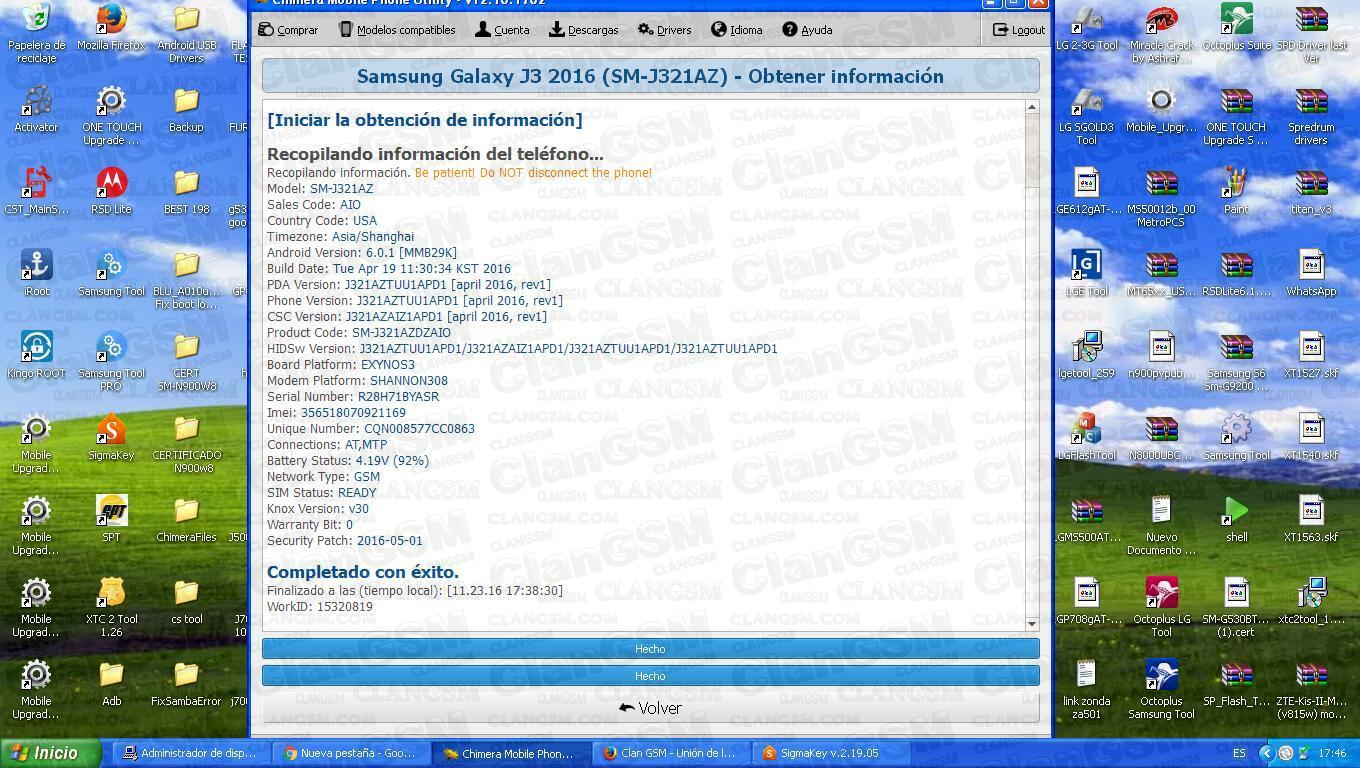Open the Activator desktop icon
This screenshot has width=1360, height=768.
[36, 109]
